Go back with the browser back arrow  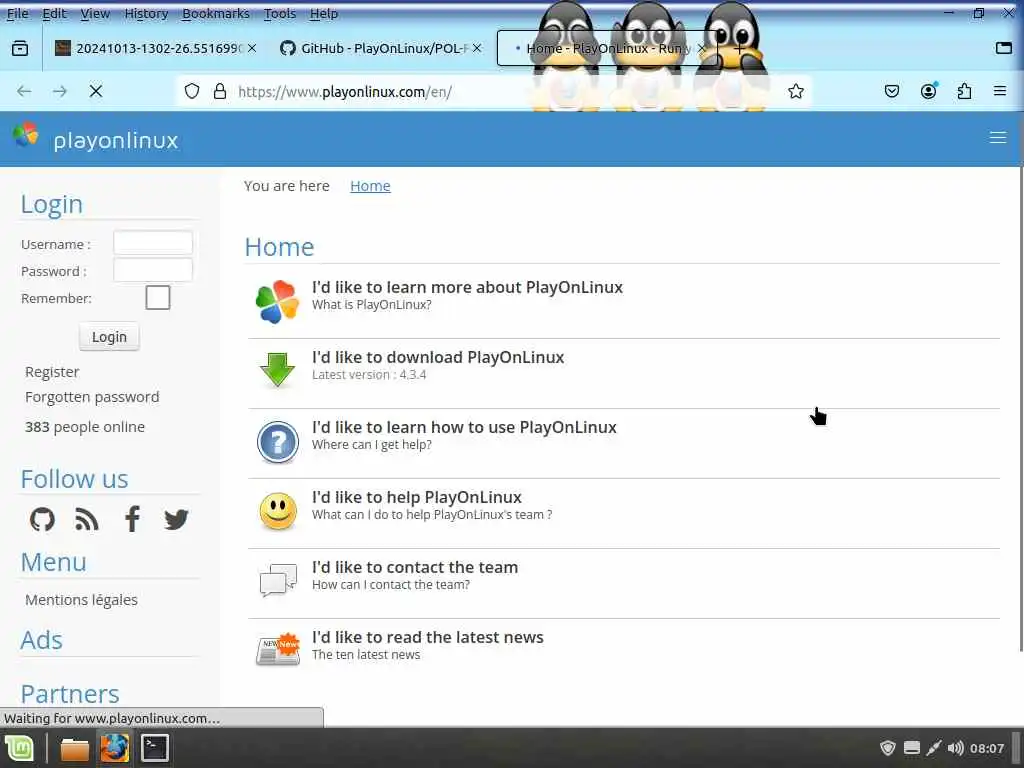click(24, 91)
